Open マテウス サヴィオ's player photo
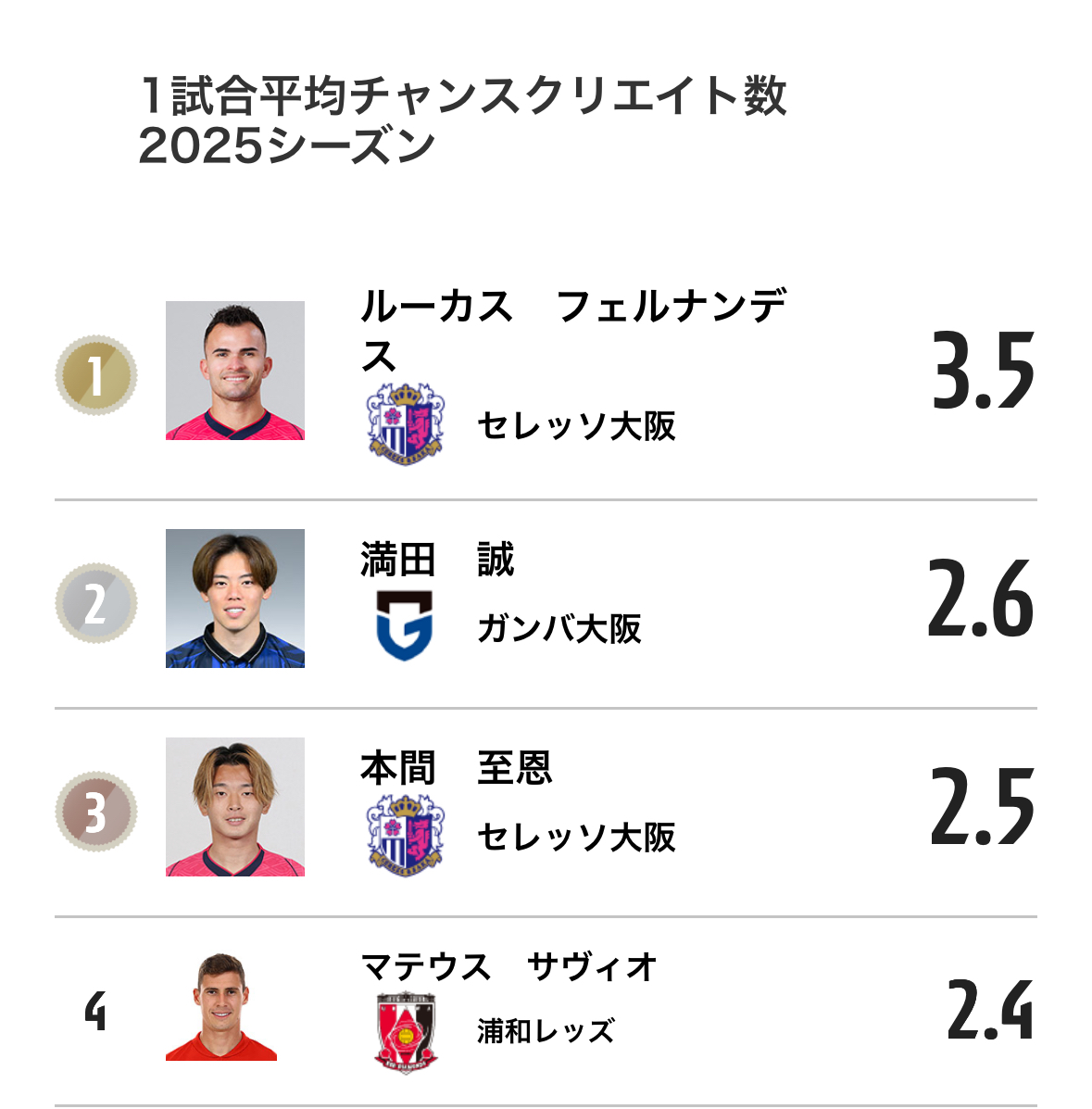 (x=220, y=1006)
